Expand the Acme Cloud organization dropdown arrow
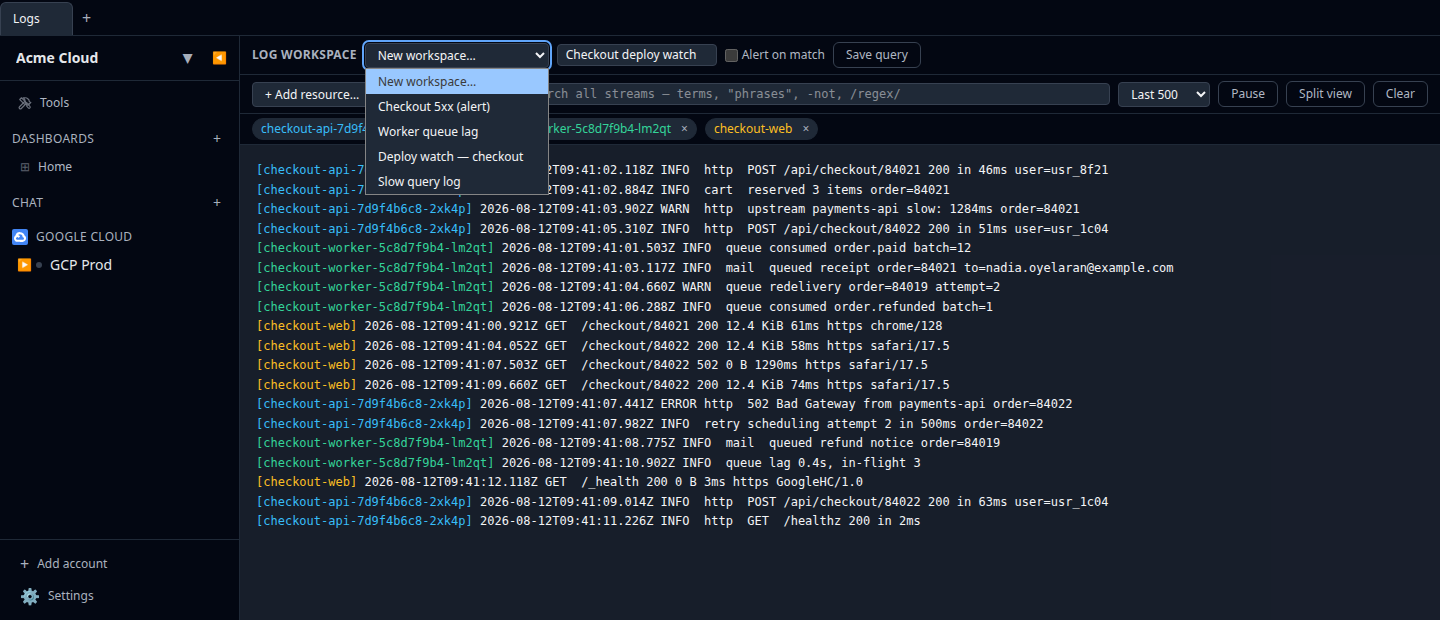 click(x=187, y=58)
